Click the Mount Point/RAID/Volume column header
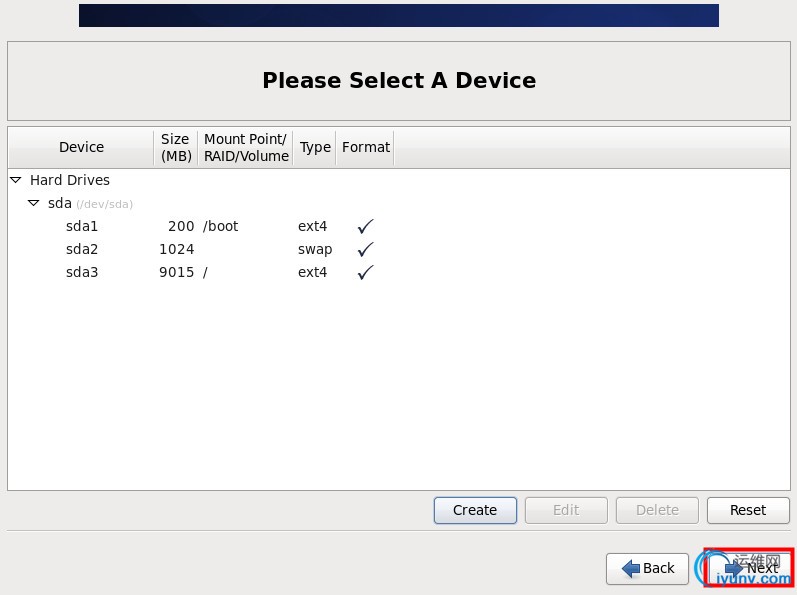 point(246,147)
